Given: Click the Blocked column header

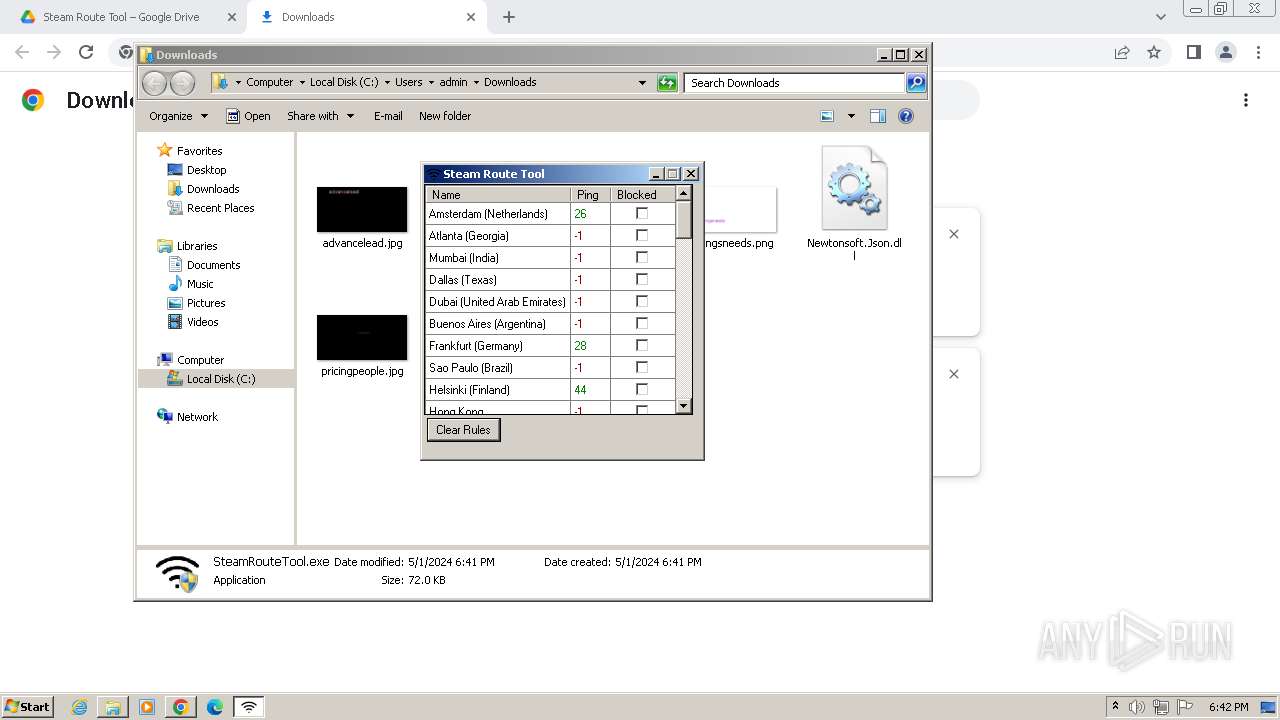Looking at the screenshot, I should (643, 194).
